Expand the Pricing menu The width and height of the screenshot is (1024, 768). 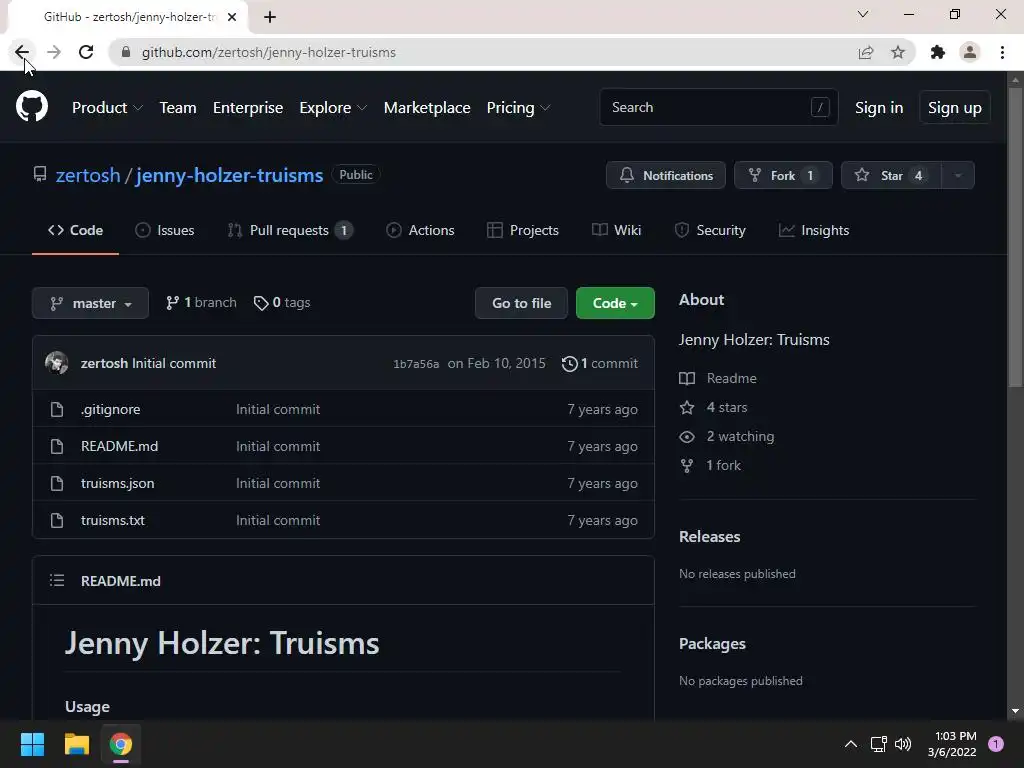(x=519, y=108)
